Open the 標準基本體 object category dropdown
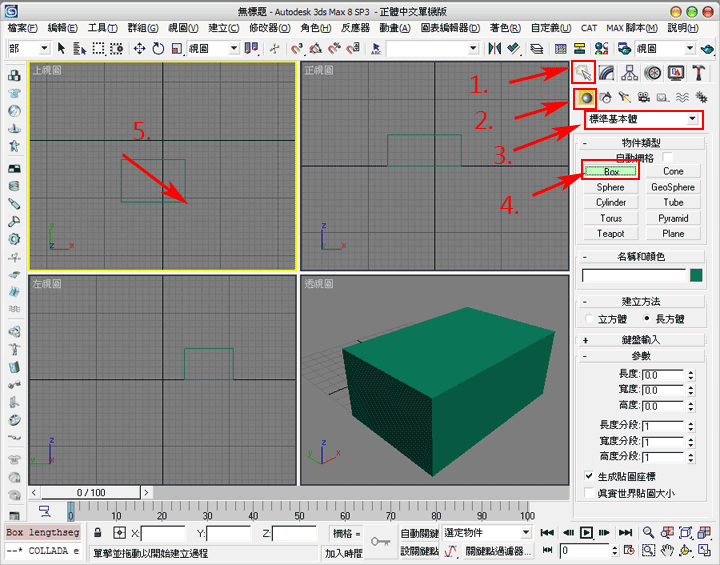Screen dimensions: 720x565 click(643, 119)
